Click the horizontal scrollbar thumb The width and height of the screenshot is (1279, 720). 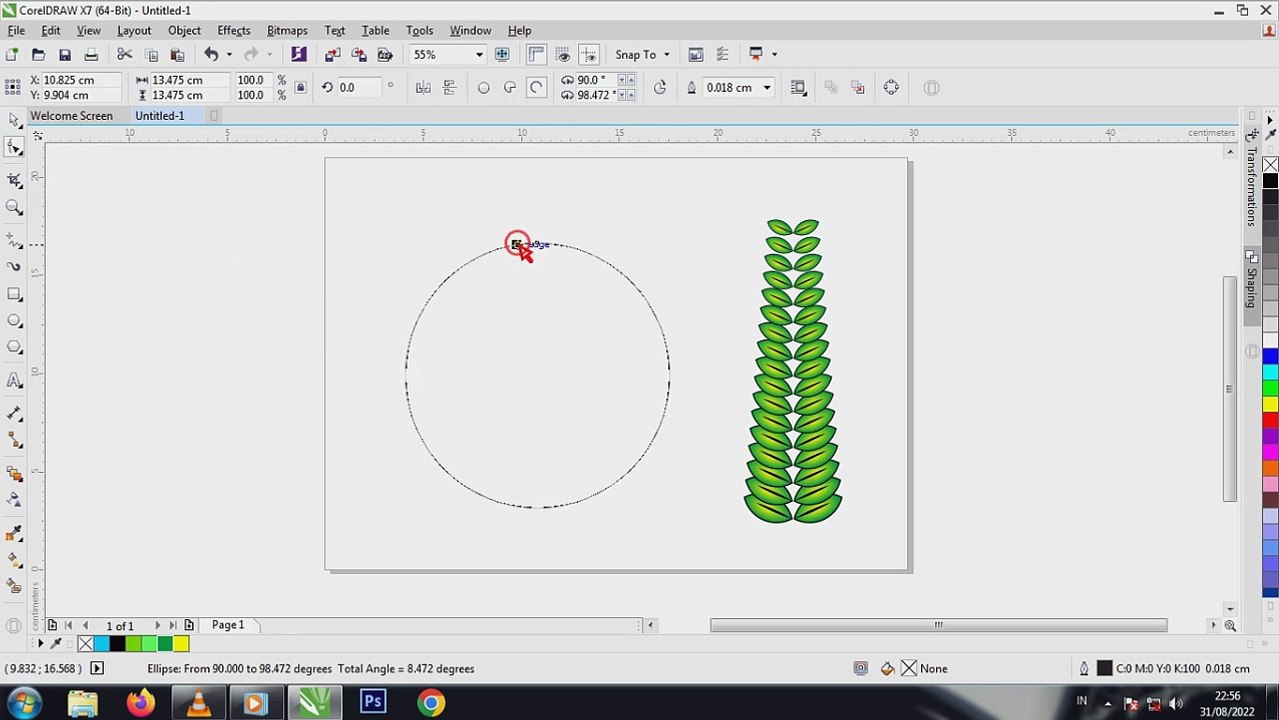938,625
